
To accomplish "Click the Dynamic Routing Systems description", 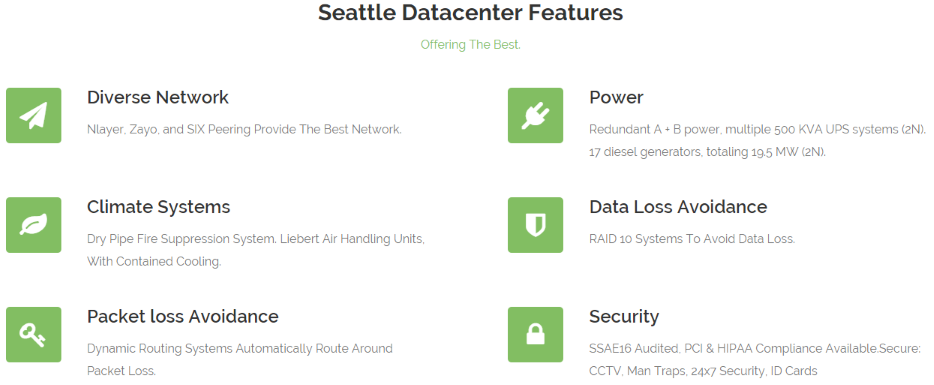I will [x=239, y=359].
